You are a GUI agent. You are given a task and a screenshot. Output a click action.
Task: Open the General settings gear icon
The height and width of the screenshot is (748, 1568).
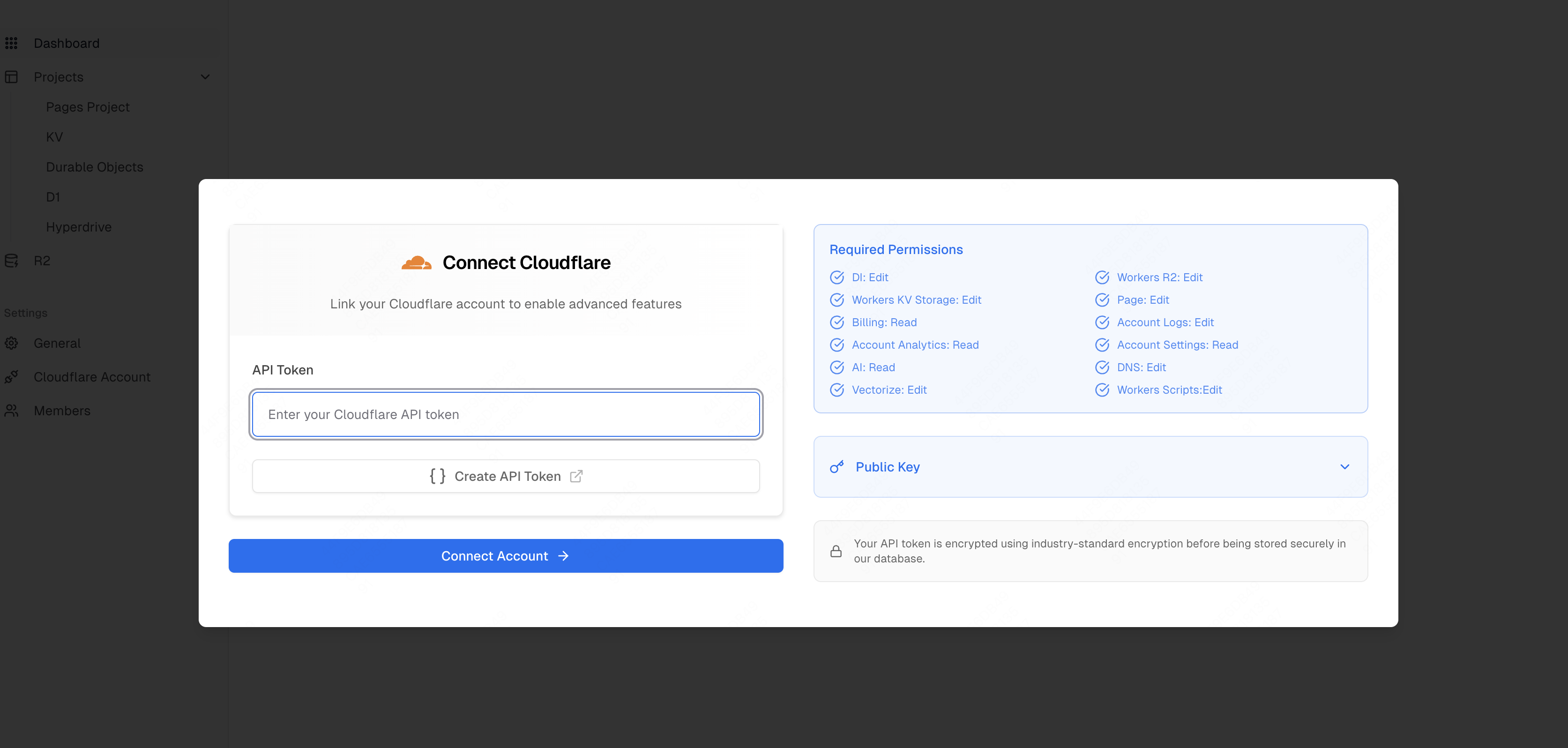coord(12,343)
